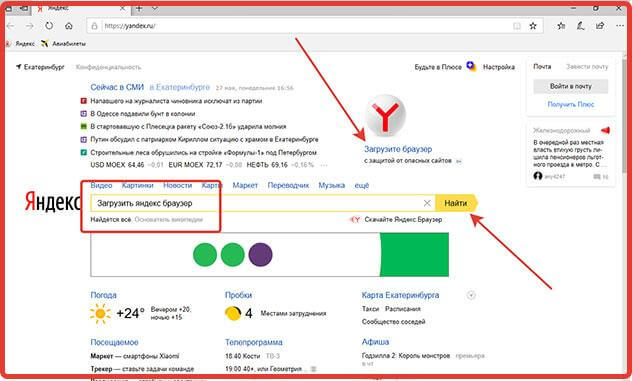Click the author avatar in Железнодорожный card
The width and height of the screenshot is (632, 381).
538,176
